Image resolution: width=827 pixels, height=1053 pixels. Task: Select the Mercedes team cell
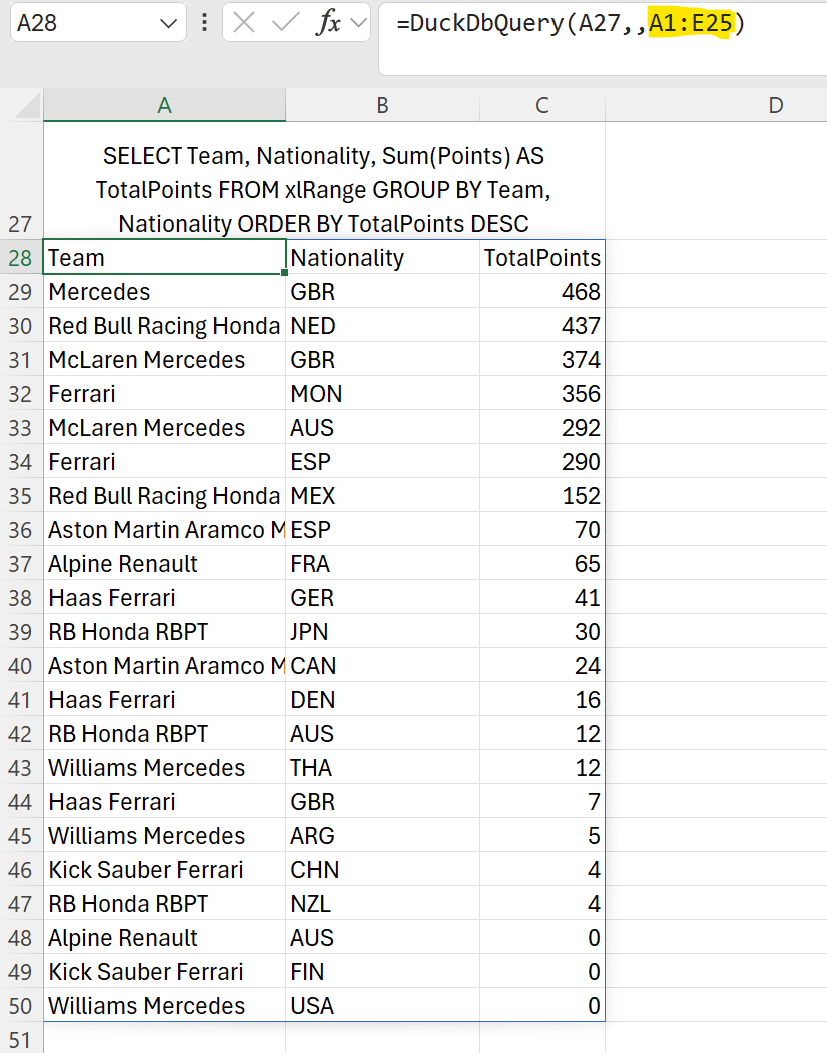(x=164, y=292)
